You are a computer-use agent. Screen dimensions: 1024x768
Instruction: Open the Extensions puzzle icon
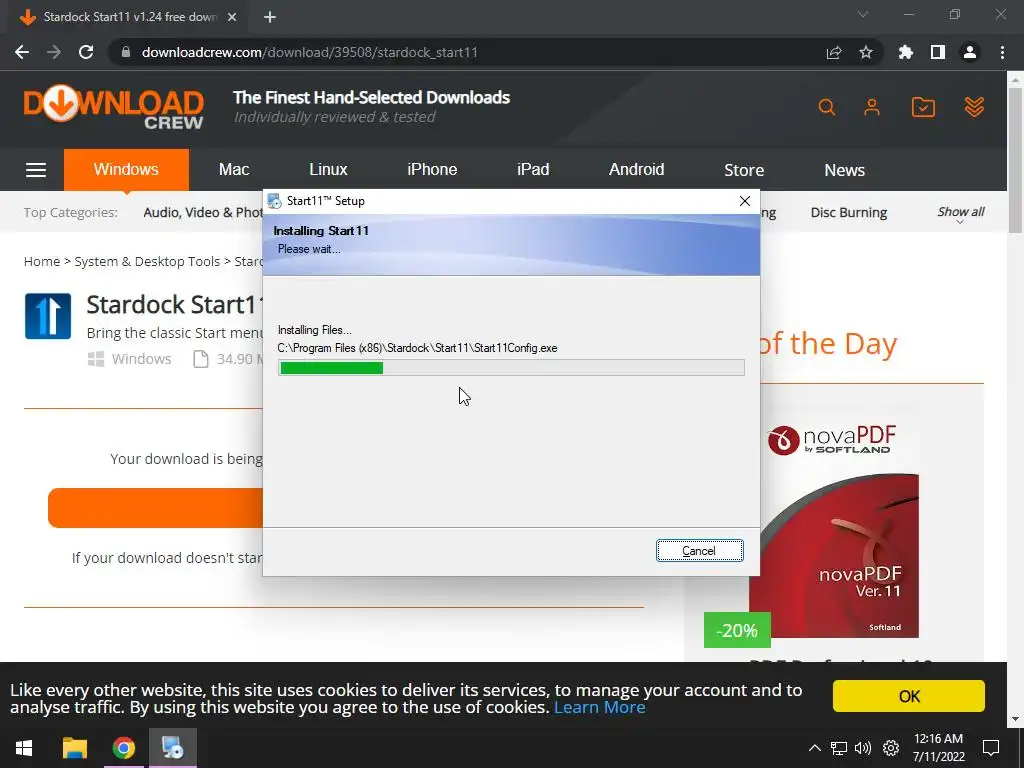pyautogui.click(x=906, y=52)
